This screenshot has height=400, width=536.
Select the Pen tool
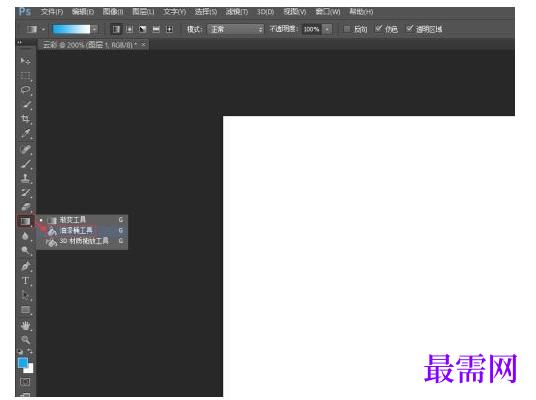pos(26,266)
